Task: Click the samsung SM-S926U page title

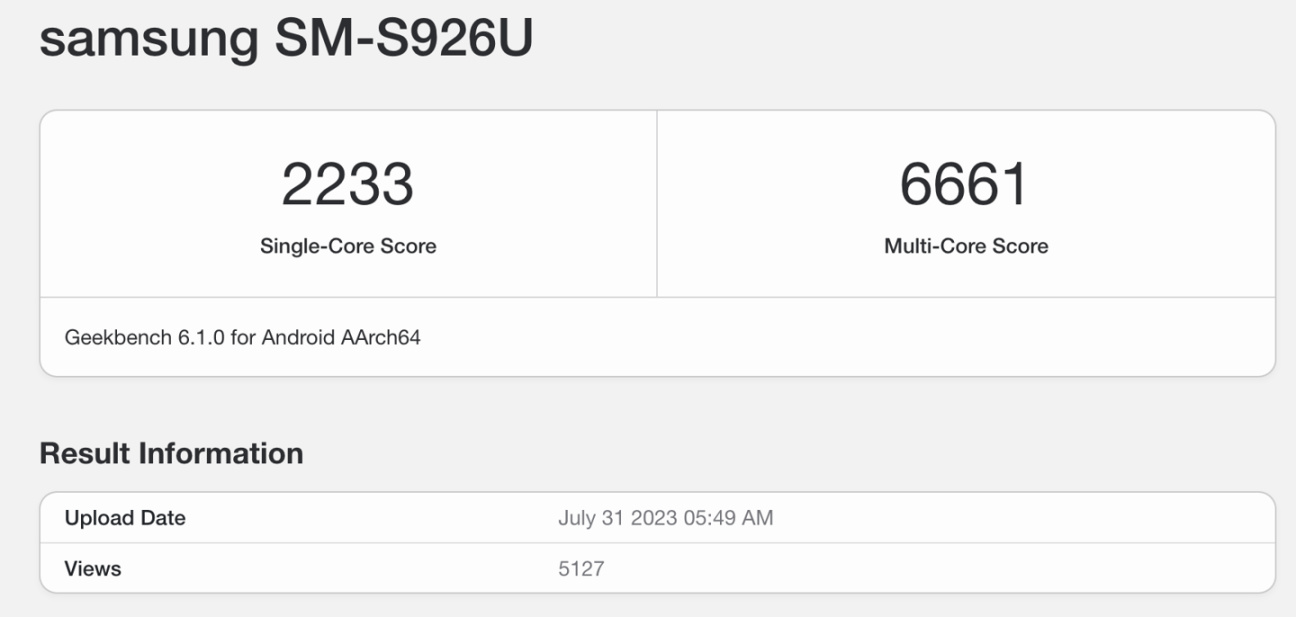Action: point(286,38)
